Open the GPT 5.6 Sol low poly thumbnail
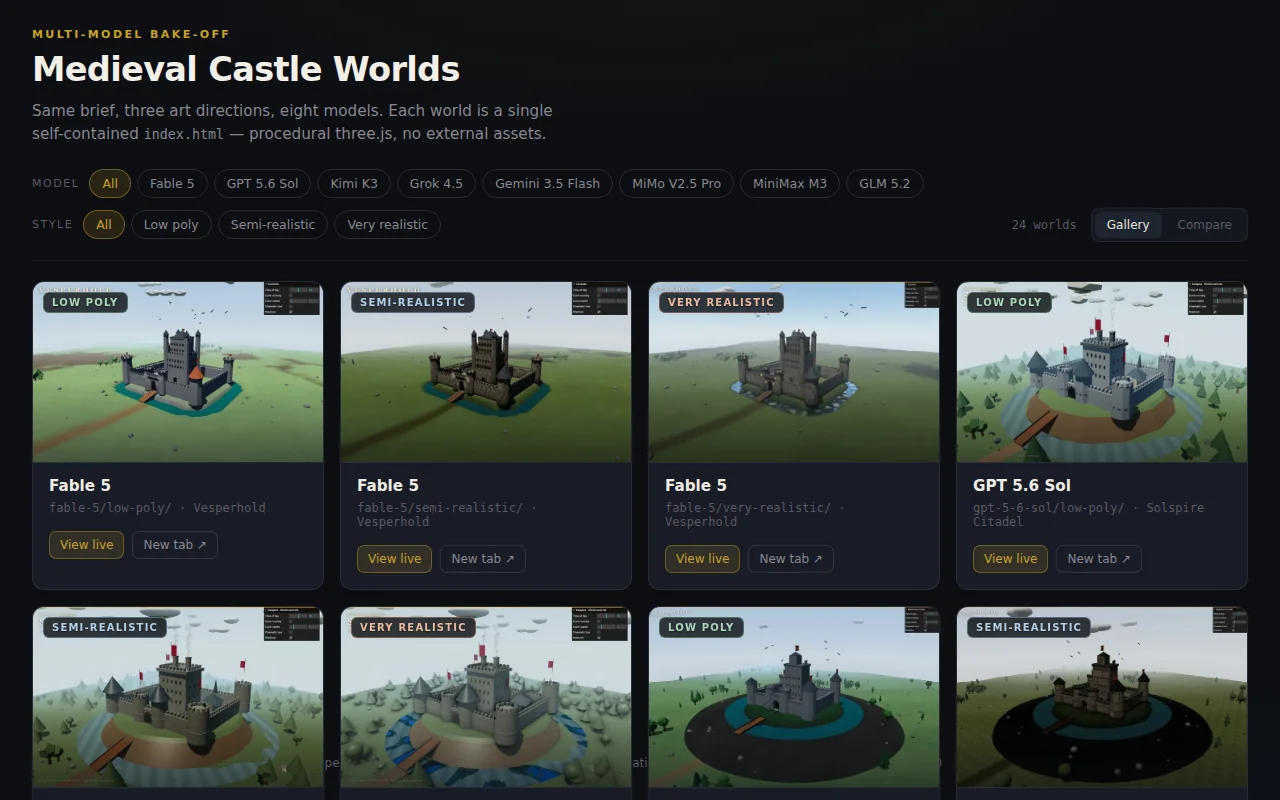 [1102, 372]
